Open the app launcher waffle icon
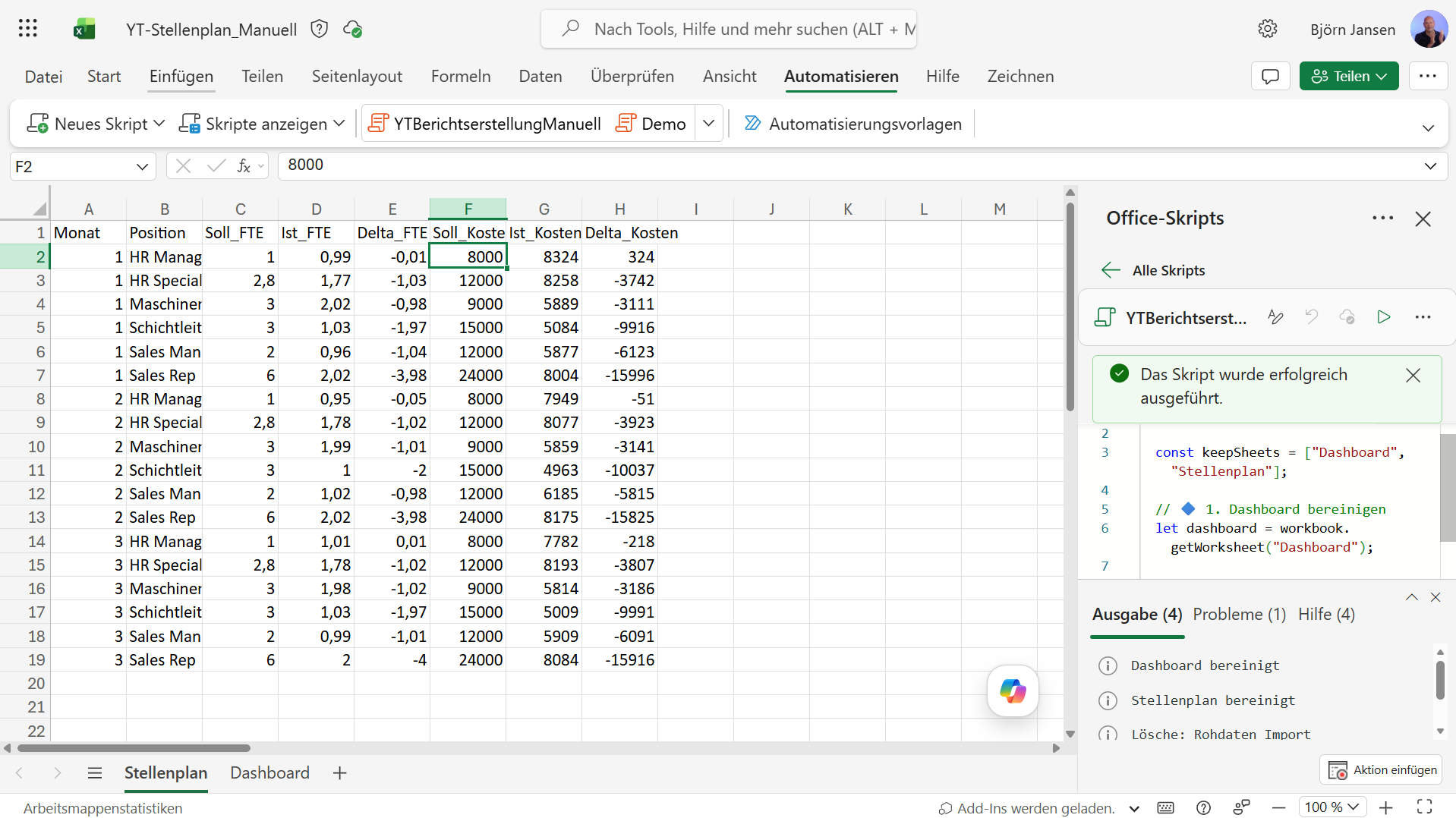The width and height of the screenshot is (1456, 818). pos(28,29)
